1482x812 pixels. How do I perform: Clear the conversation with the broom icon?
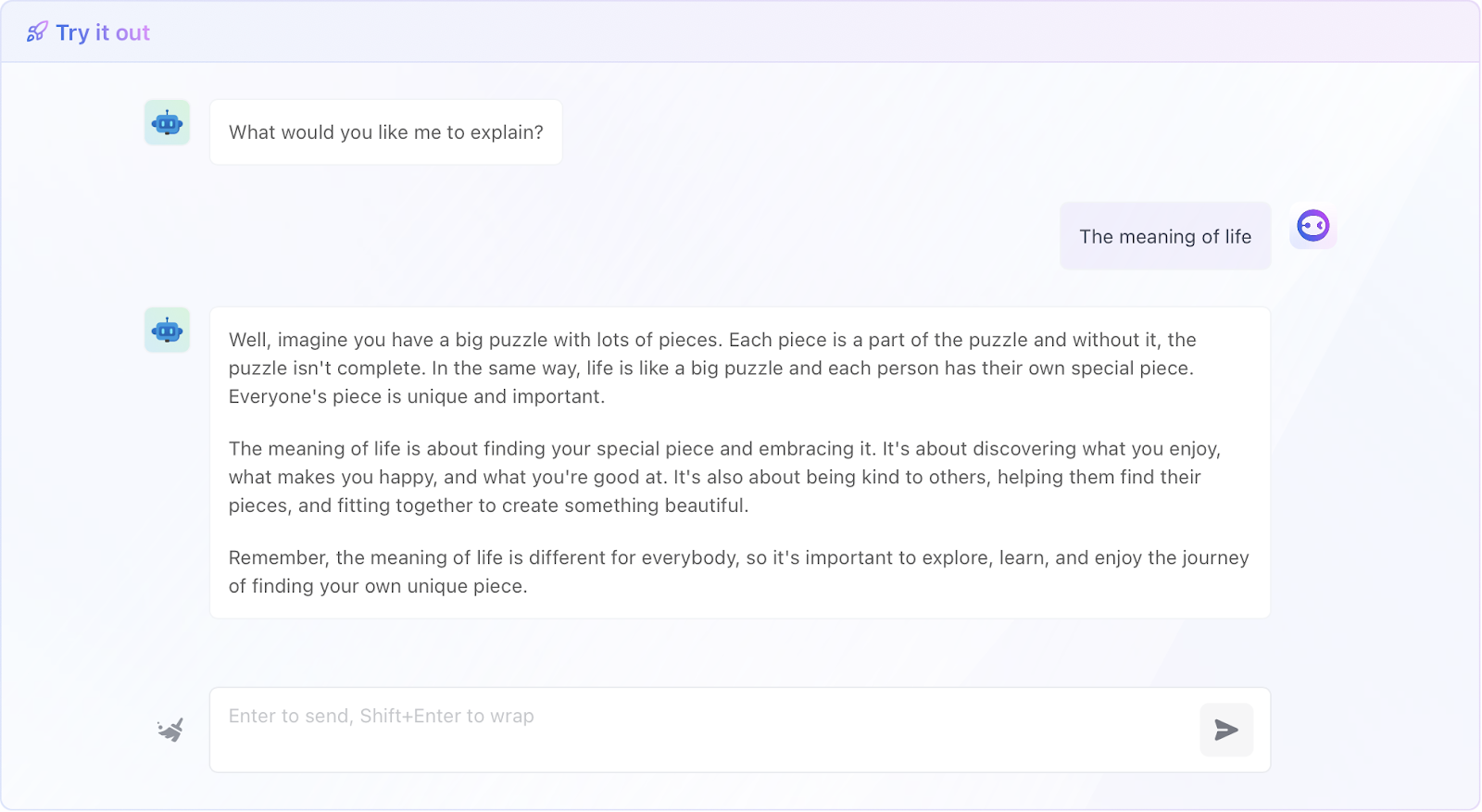click(x=170, y=730)
